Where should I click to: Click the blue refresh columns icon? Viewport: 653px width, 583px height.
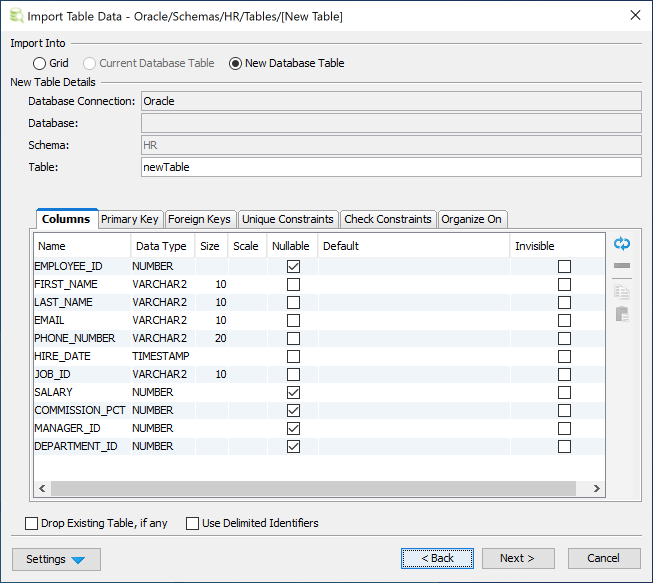point(622,244)
